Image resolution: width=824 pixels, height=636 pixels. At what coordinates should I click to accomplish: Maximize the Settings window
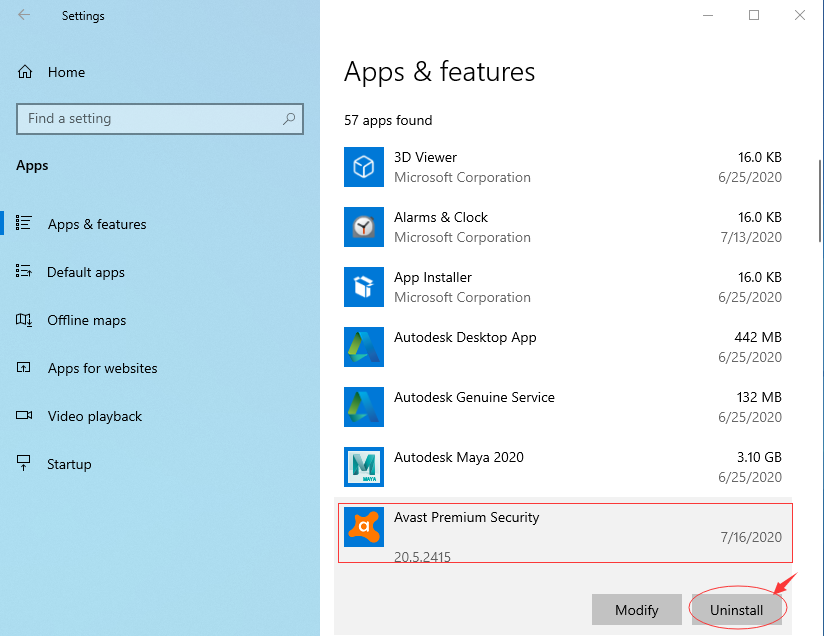(754, 15)
